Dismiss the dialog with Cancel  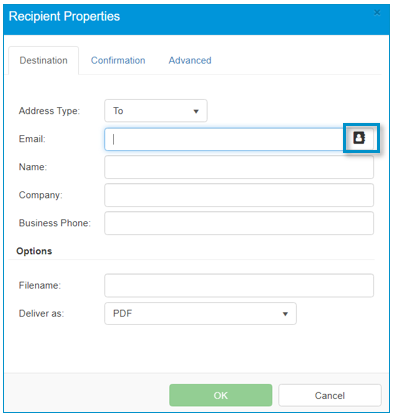[330, 395]
